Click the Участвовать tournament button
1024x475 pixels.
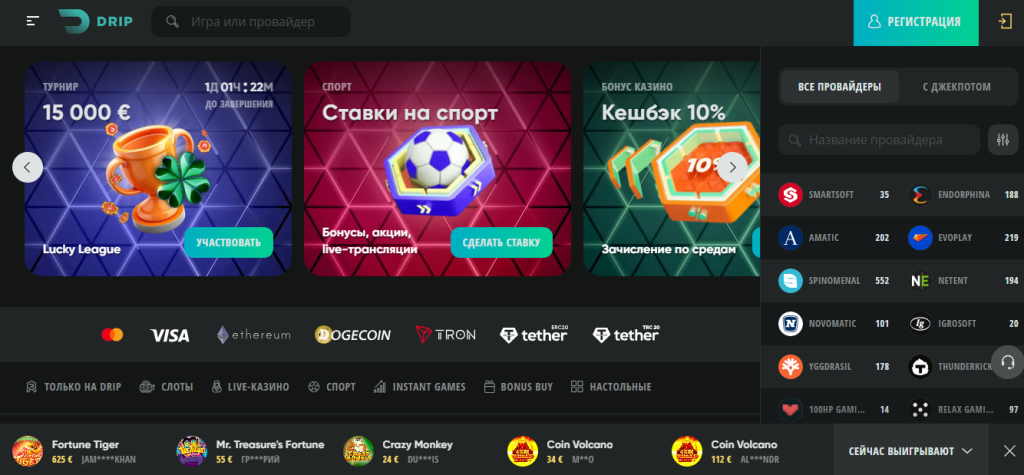(229, 242)
